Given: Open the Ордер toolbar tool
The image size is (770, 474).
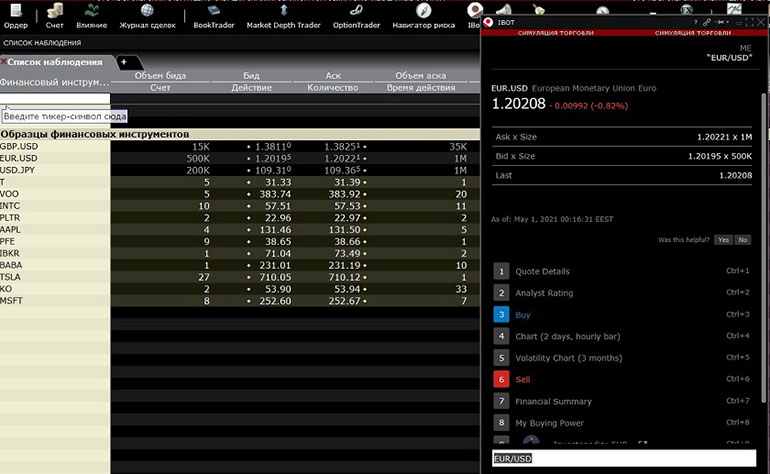Looking at the screenshot, I should click(x=16, y=16).
